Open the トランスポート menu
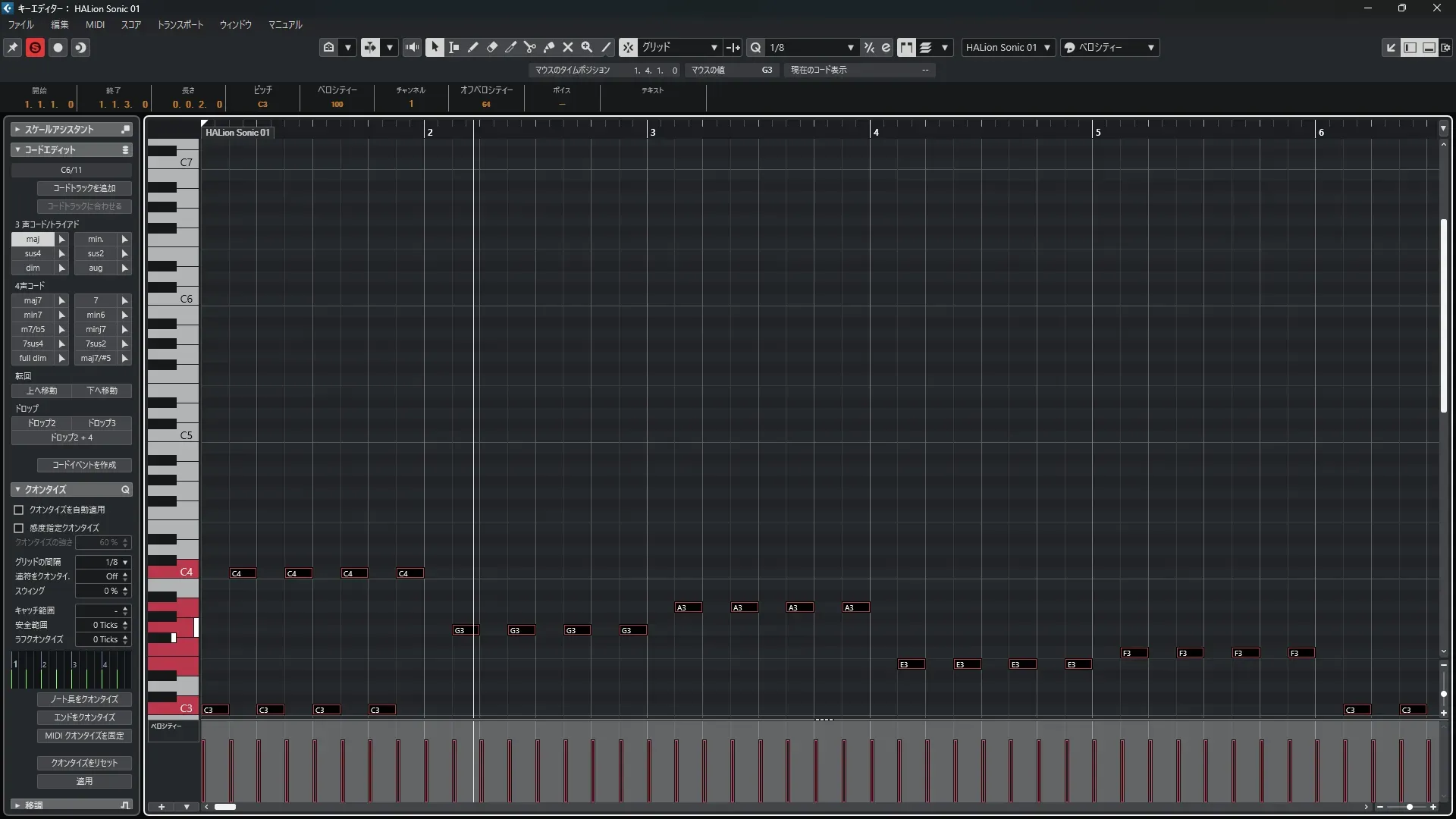The image size is (1456, 819). [x=180, y=24]
